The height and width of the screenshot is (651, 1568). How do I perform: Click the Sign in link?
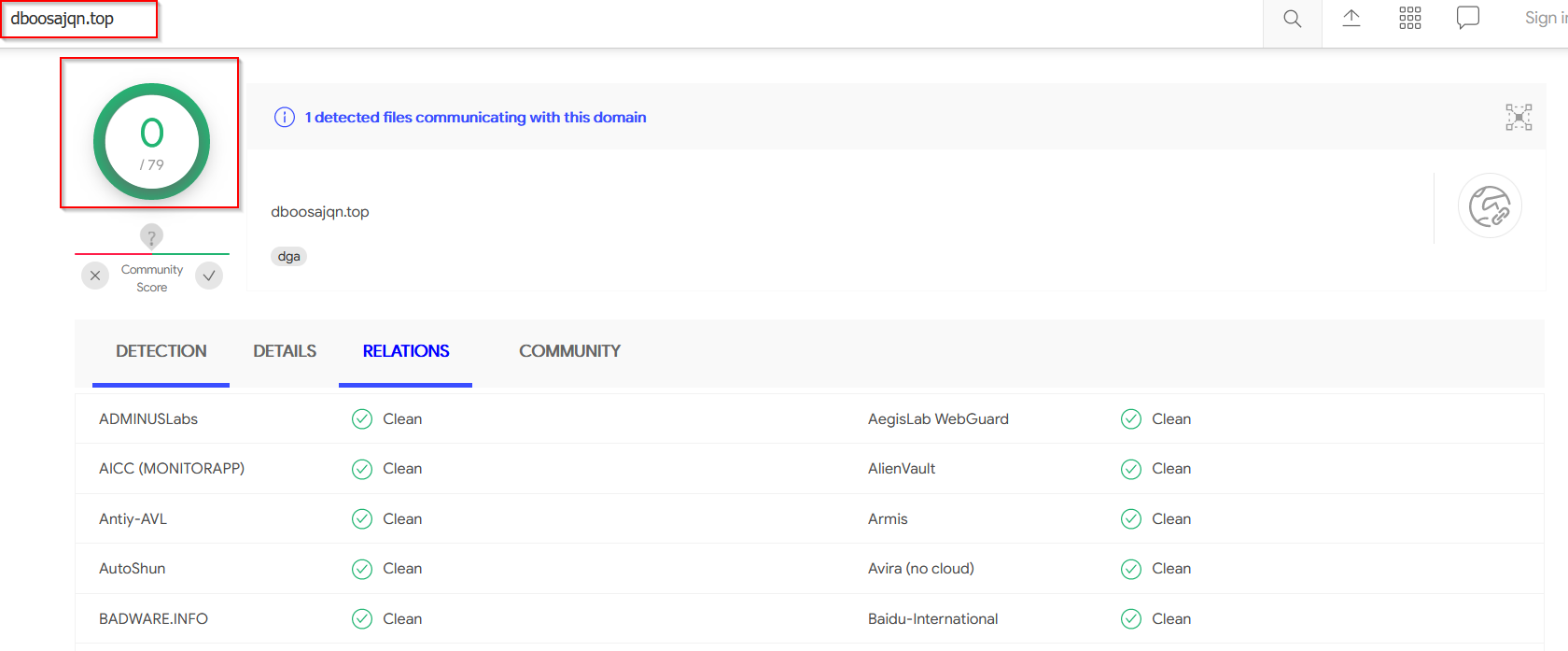point(1545,18)
